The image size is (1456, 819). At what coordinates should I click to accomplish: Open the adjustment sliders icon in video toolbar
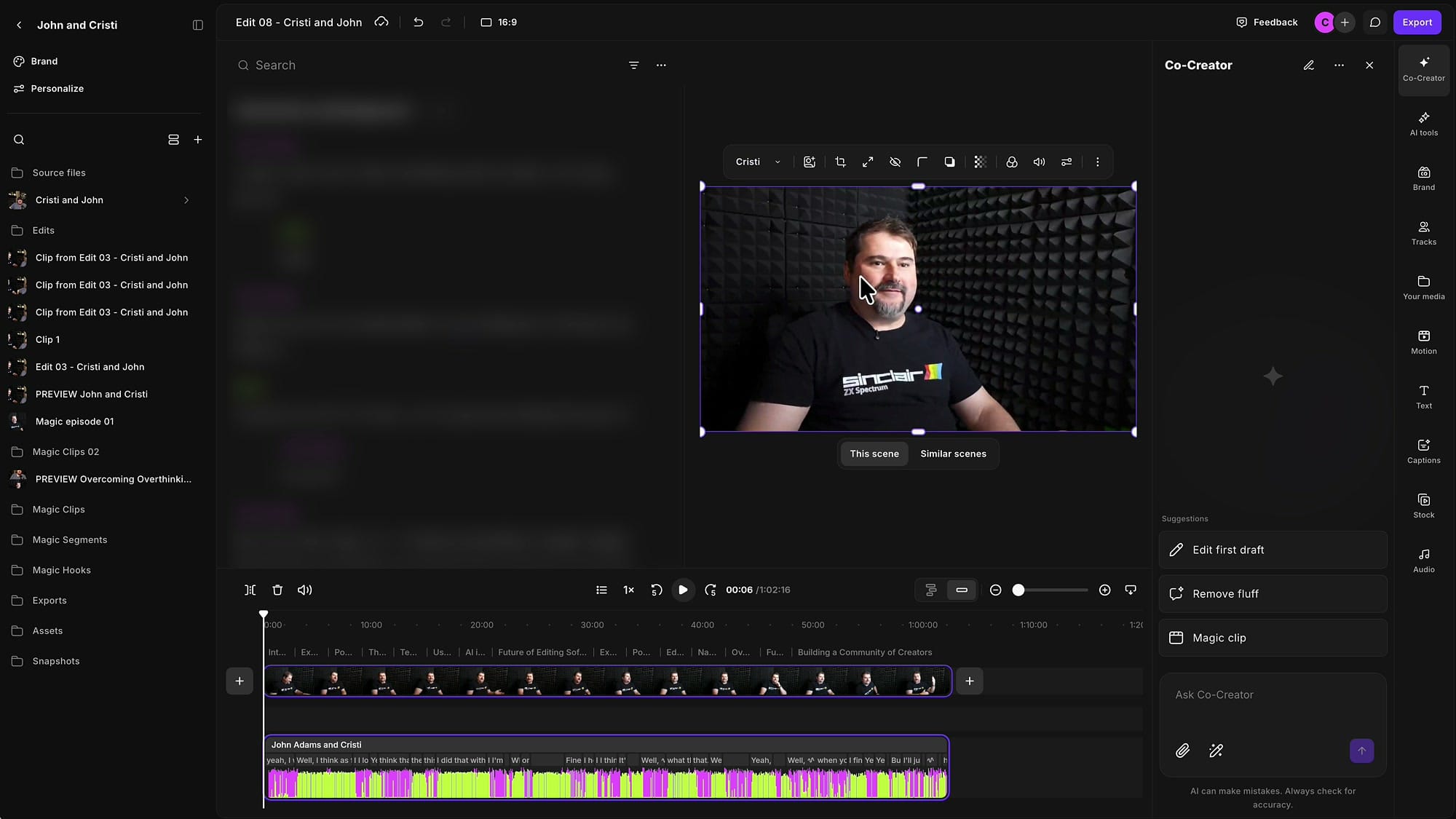[x=1067, y=162]
